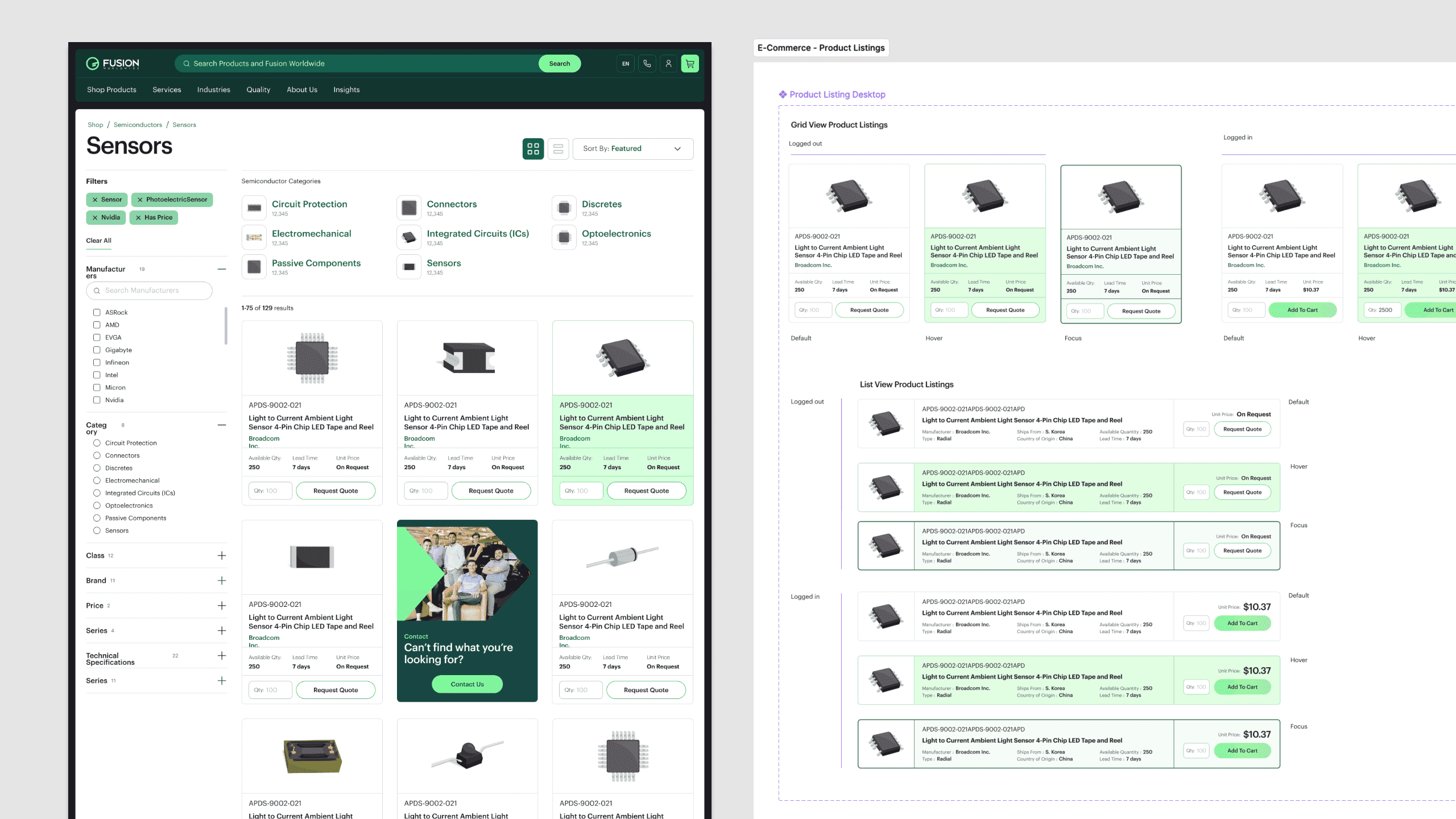This screenshot has height=819, width=1456.
Task: Click the green Search button
Action: click(x=559, y=64)
